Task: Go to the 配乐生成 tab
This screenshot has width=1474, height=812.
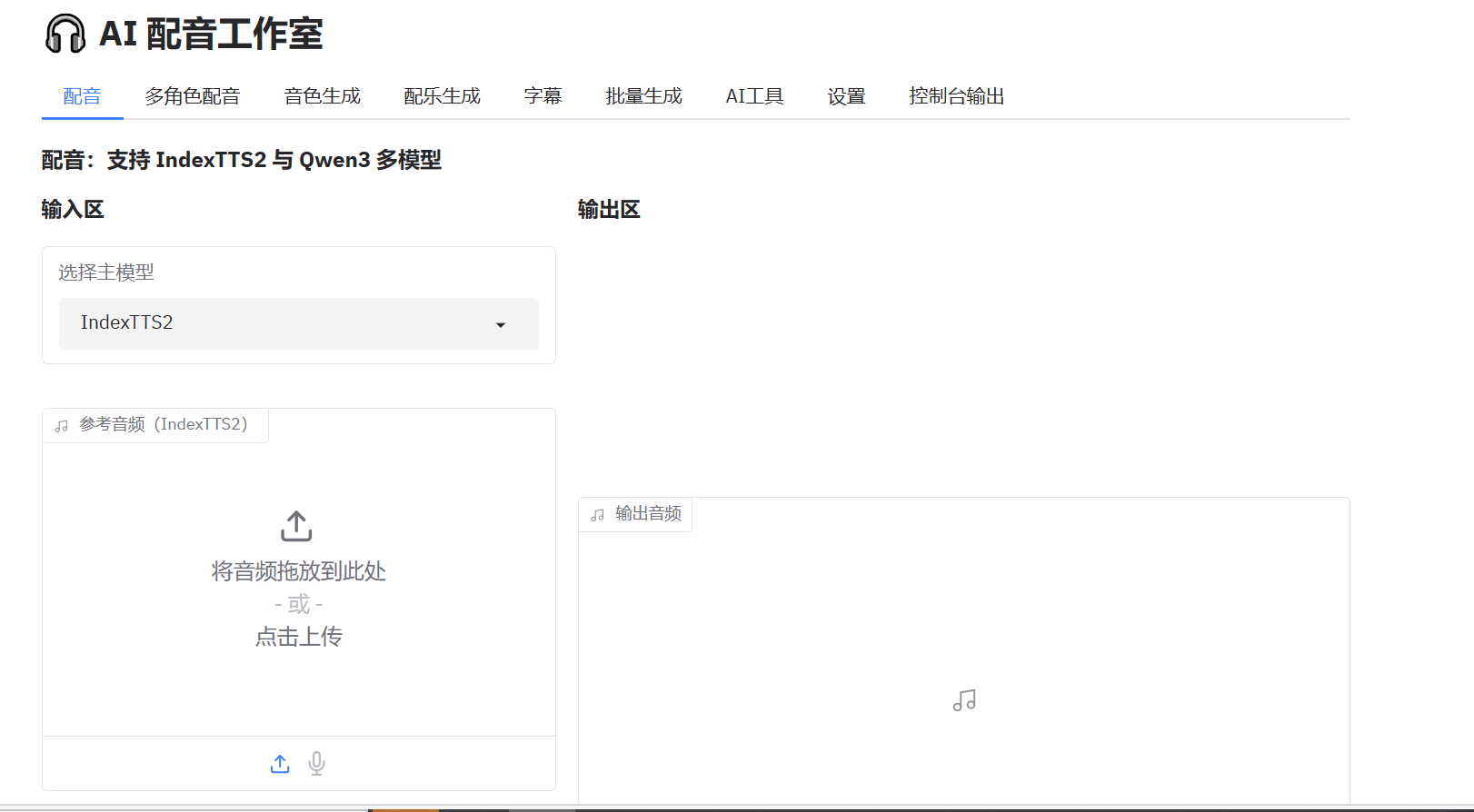Action: pyautogui.click(x=442, y=96)
